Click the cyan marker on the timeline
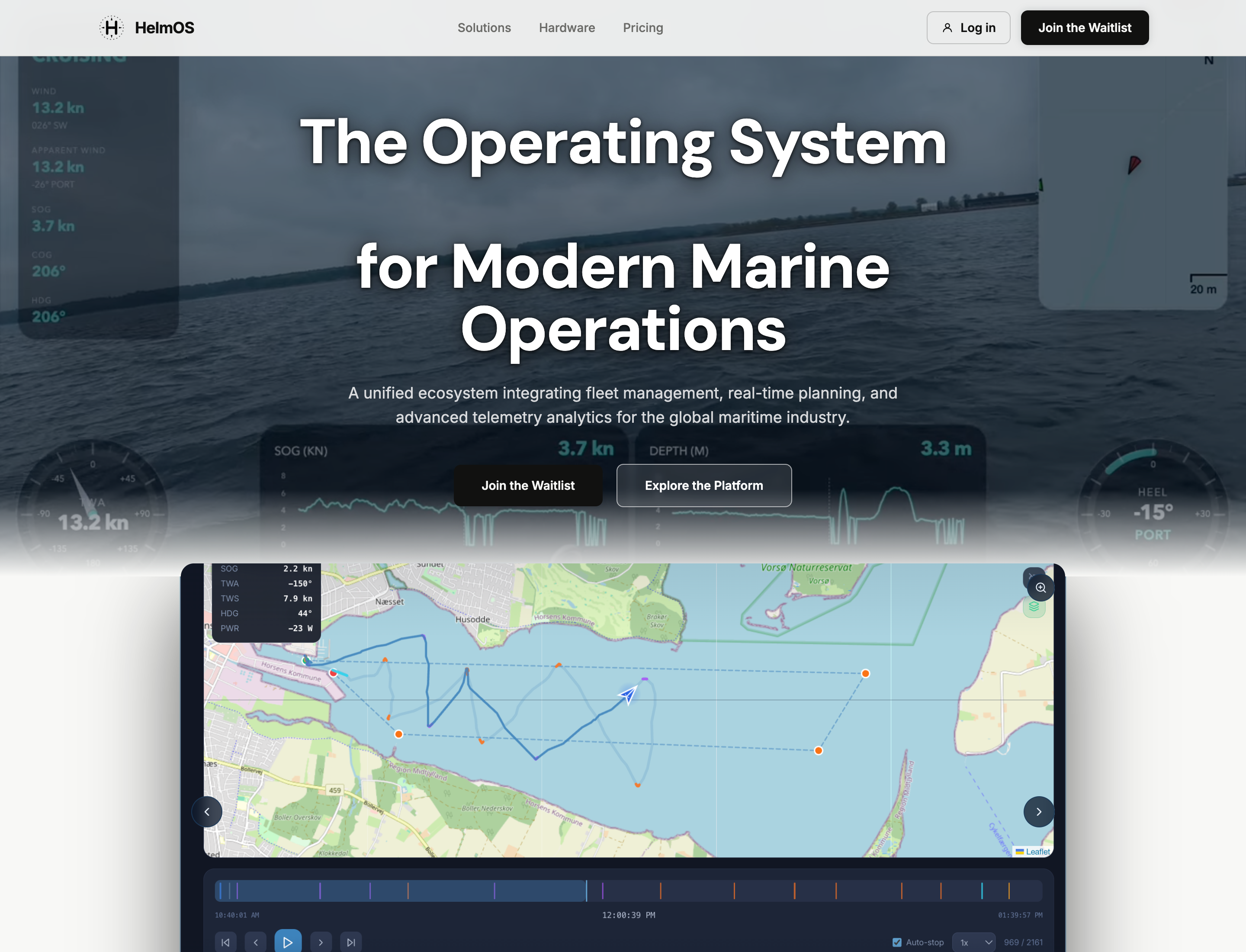1246x952 pixels. click(982, 891)
